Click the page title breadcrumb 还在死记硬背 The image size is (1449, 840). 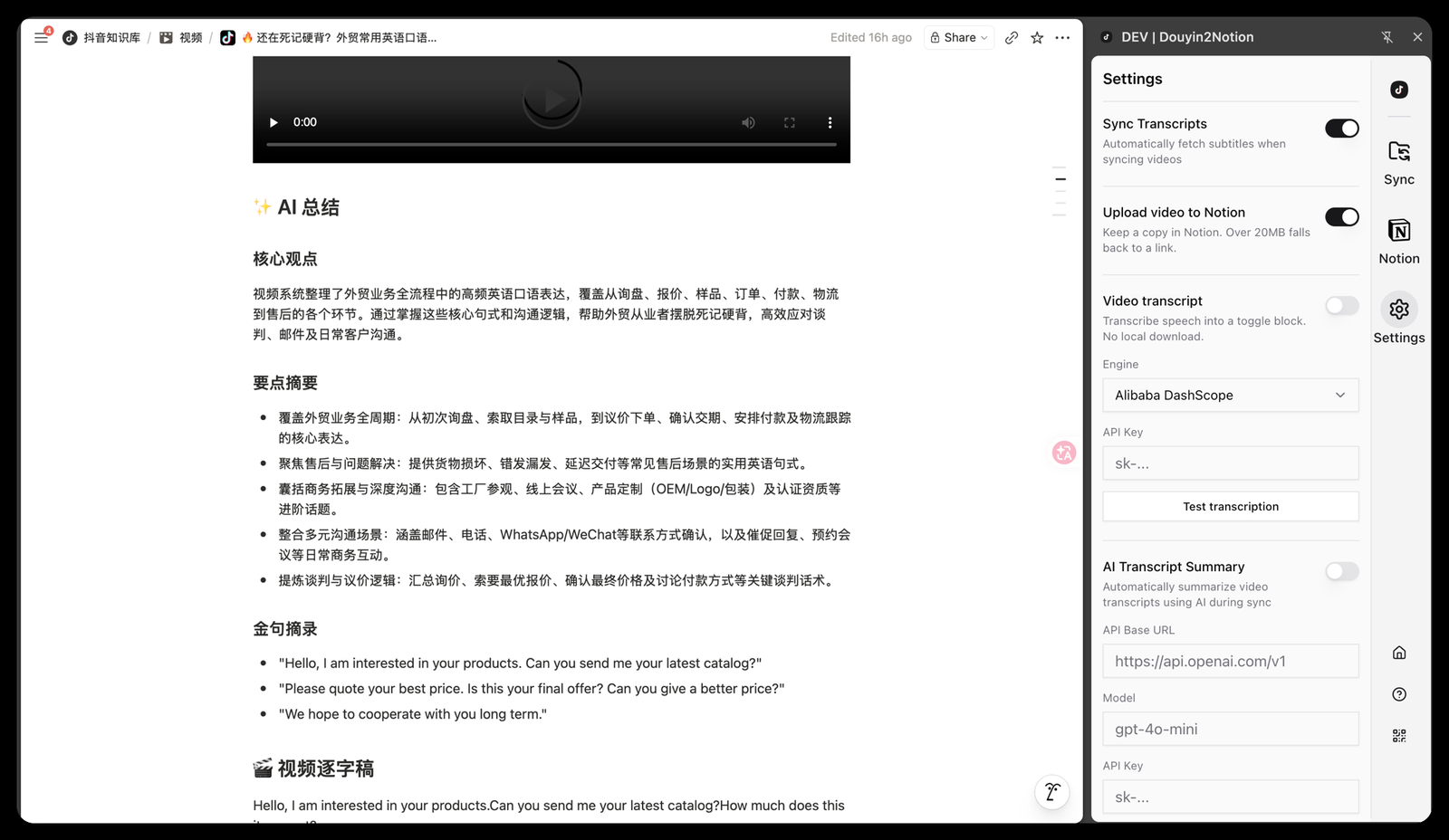346,37
